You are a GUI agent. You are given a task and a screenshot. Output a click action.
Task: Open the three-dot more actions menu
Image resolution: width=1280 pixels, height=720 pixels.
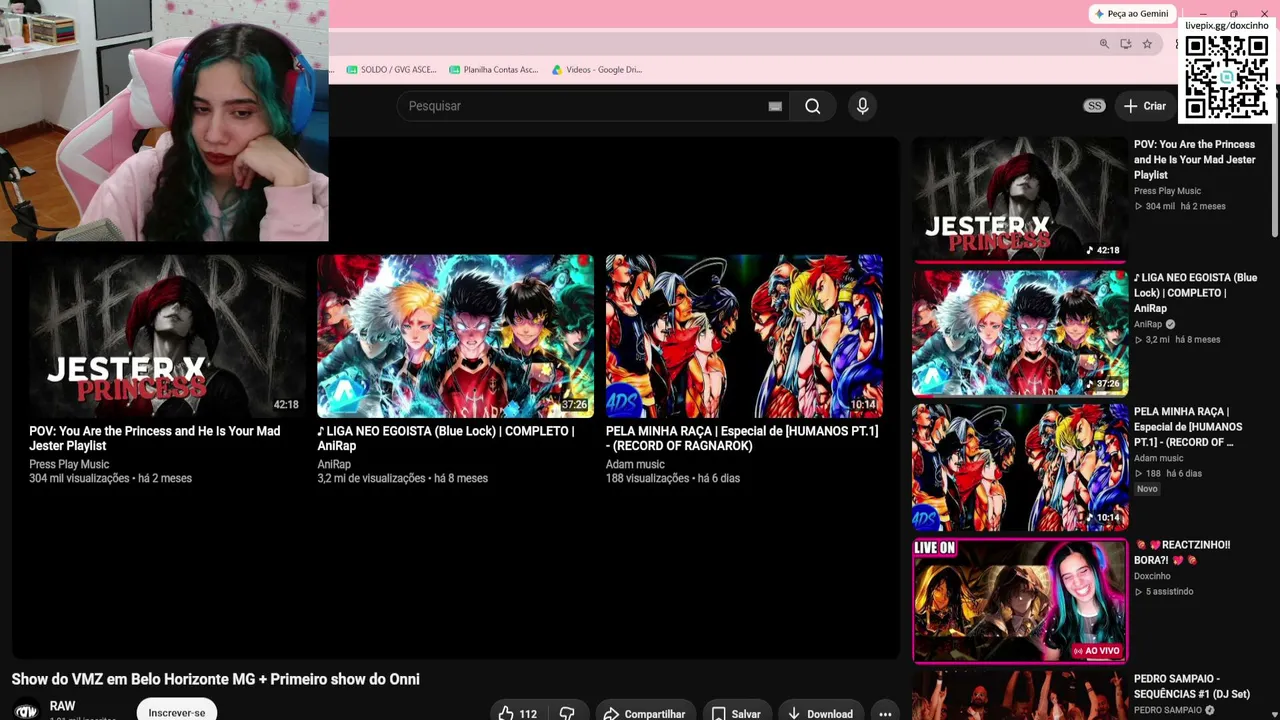coord(885,713)
